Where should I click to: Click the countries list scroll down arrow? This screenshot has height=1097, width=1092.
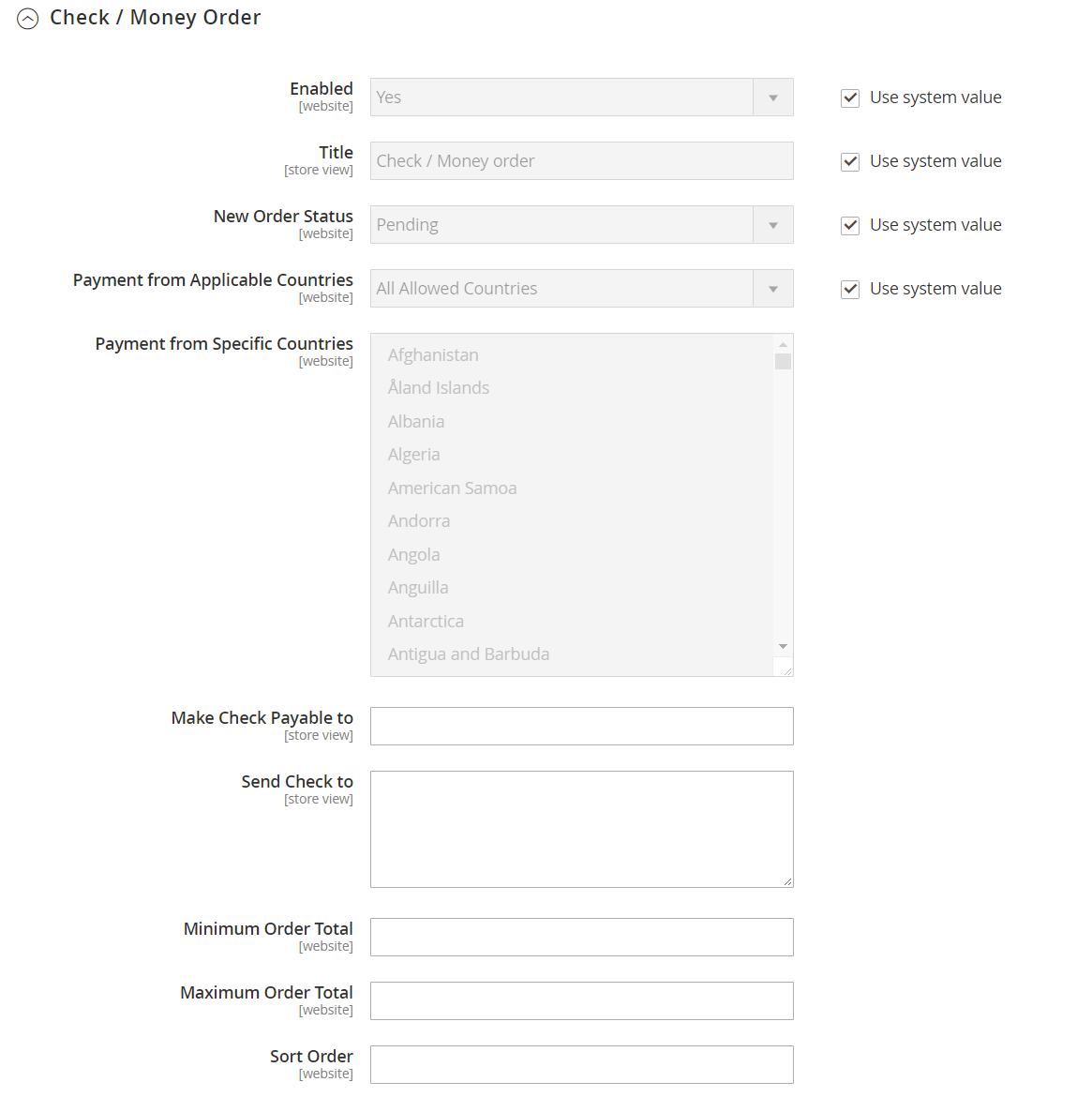coord(783,646)
